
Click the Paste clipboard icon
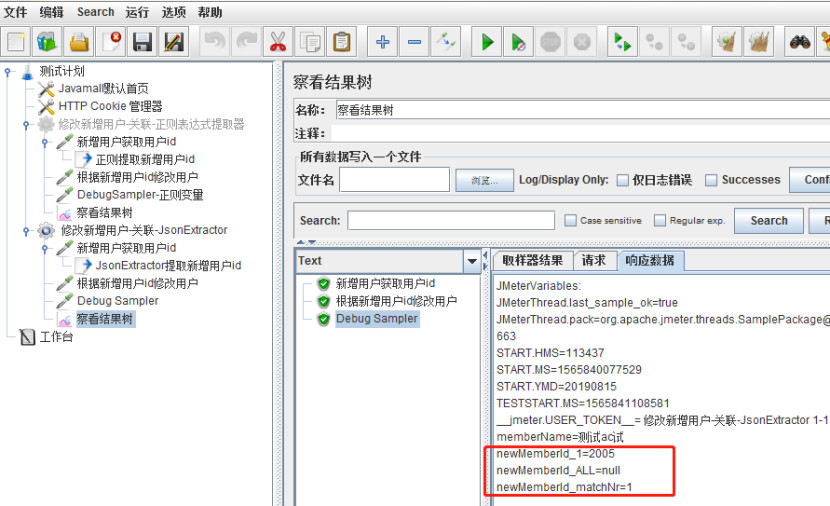[341, 41]
